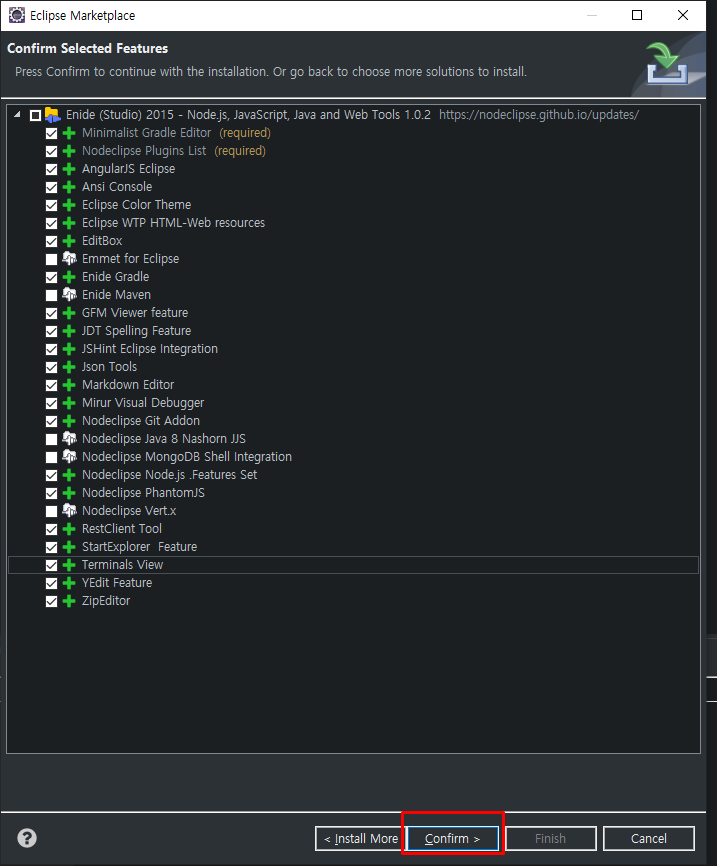Select the Nodeclipse Plugins List row text
Viewport: 717px width, 866px height.
[144, 151]
